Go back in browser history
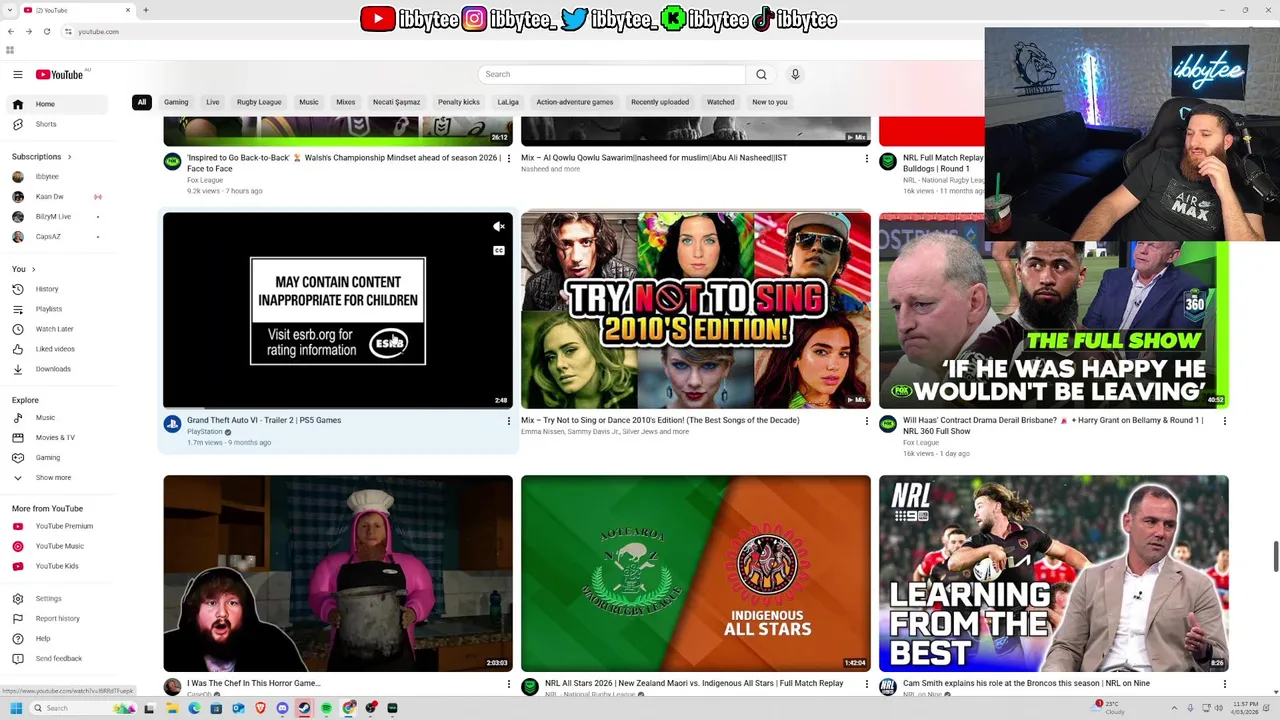This screenshot has height=720, width=1280. coord(11,31)
